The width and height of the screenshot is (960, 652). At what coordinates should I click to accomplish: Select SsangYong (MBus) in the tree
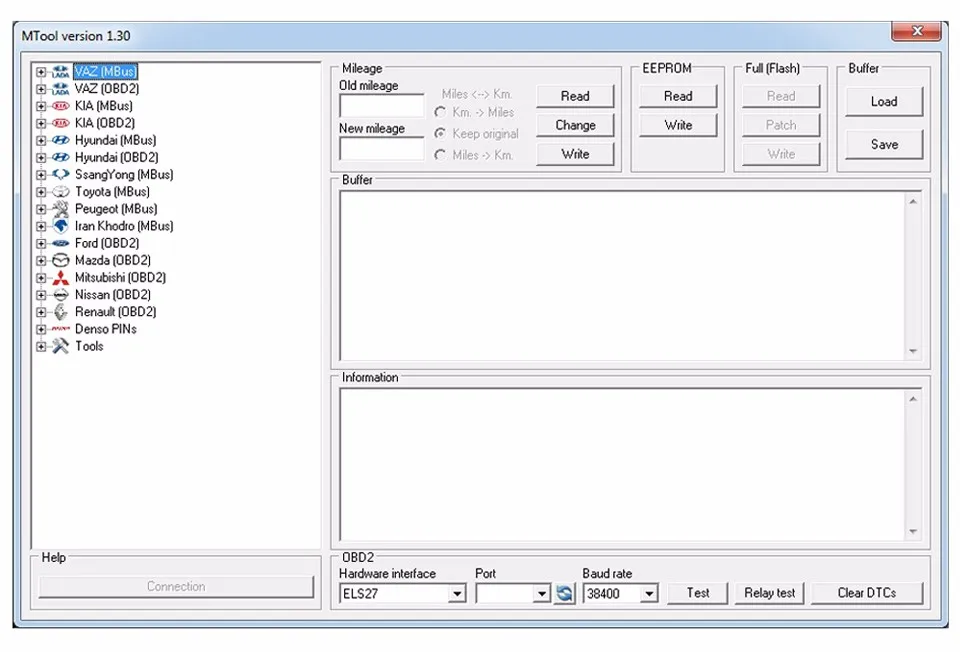click(124, 174)
